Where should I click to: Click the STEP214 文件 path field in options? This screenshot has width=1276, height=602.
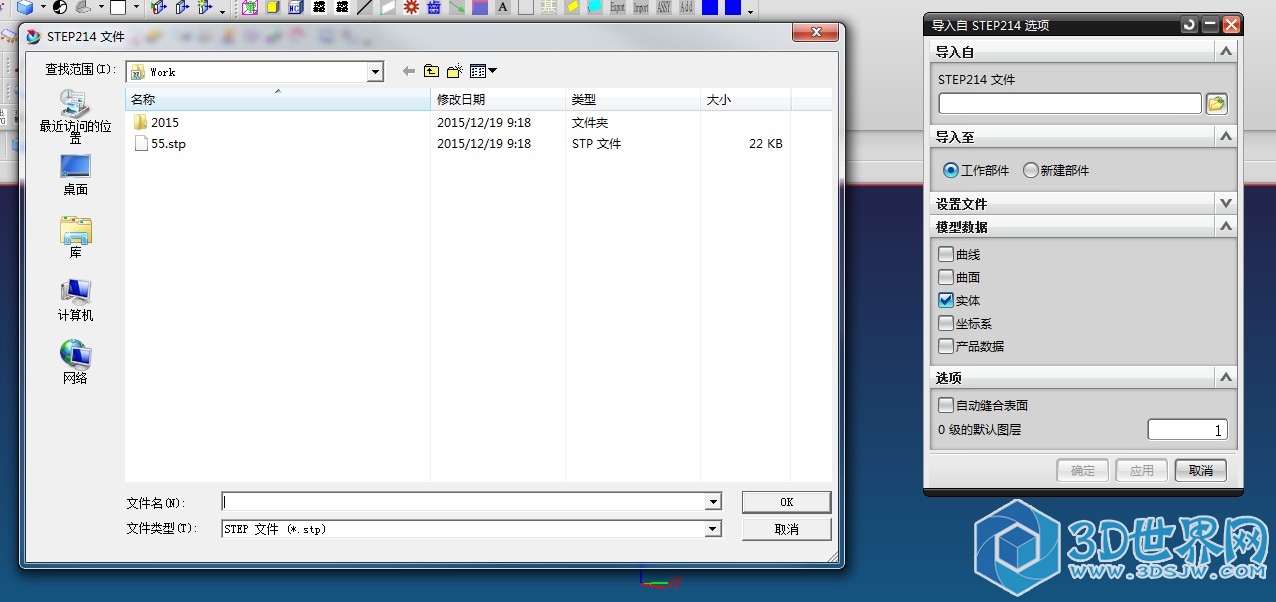click(1069, 103)
